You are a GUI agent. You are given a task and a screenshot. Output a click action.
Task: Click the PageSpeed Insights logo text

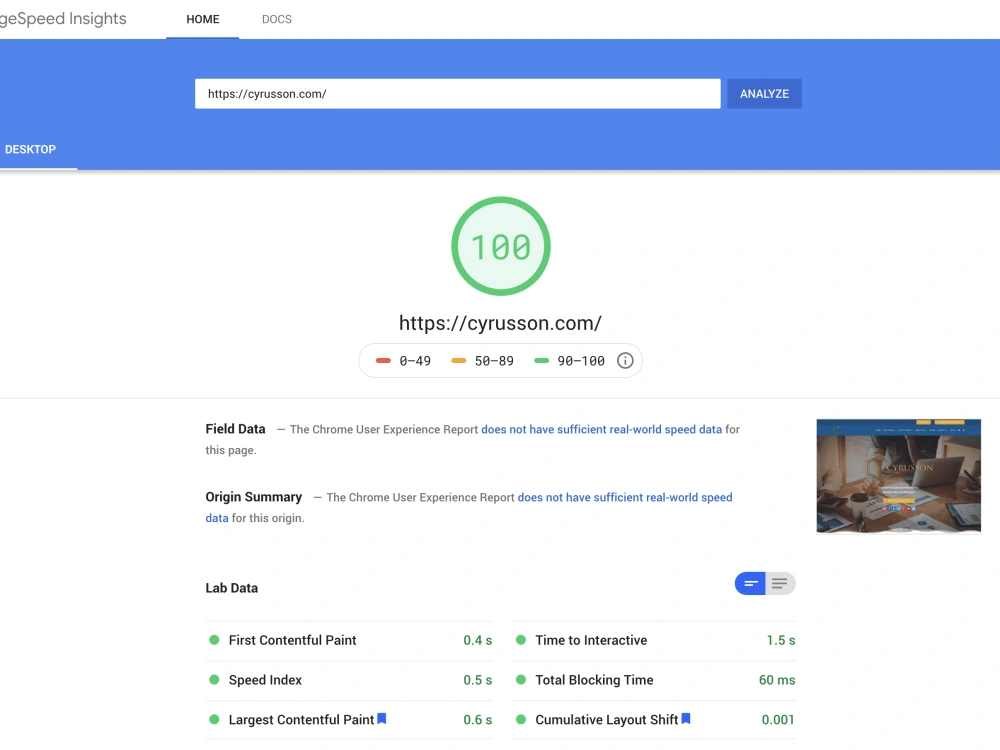pyautogui.click(x=62, y=18)
